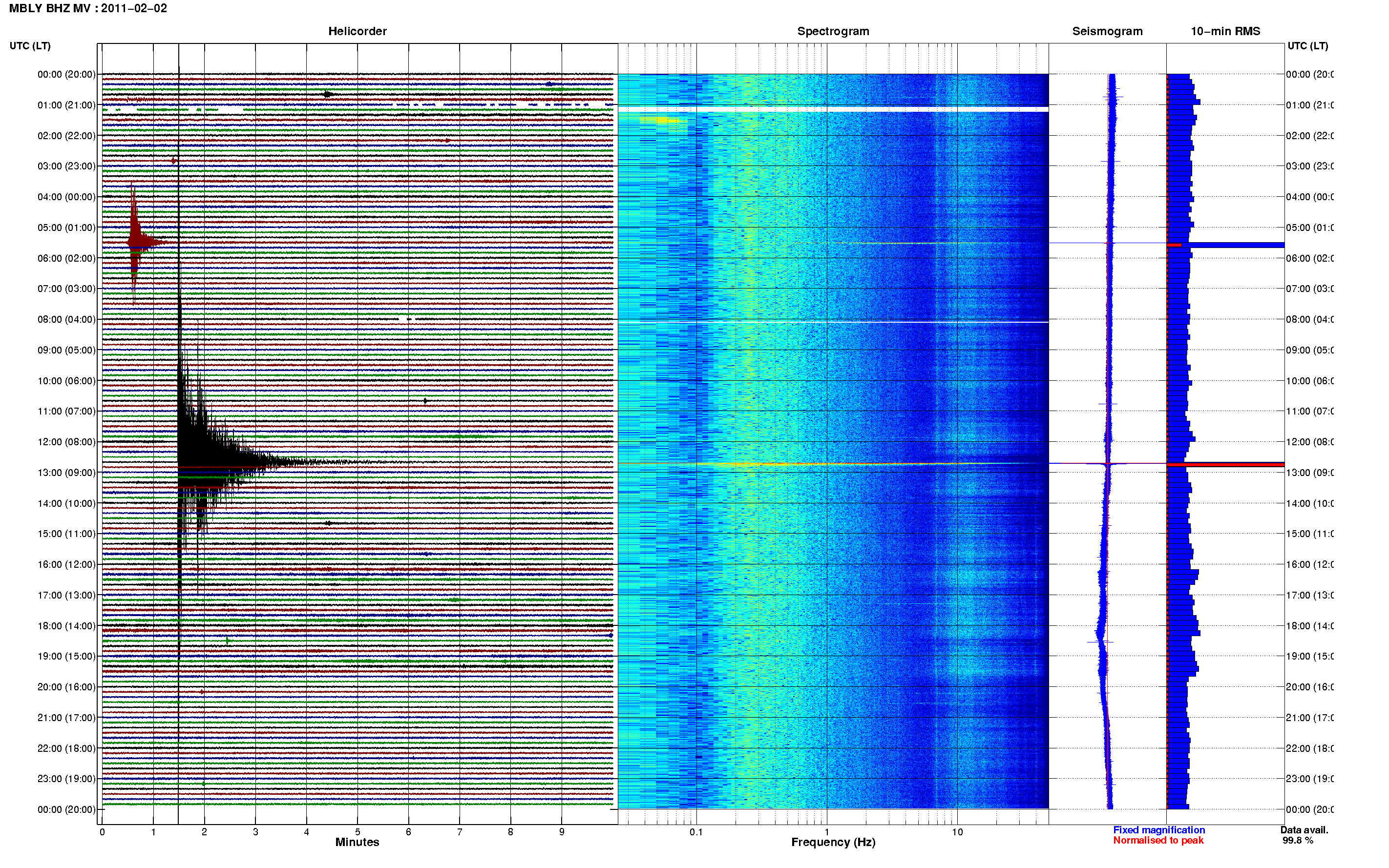Viewport: 1389px width, 868px height.
Task: Click the minute tick label '5' under helicorder
Action: pyautogui.click(x=357, y=832)
